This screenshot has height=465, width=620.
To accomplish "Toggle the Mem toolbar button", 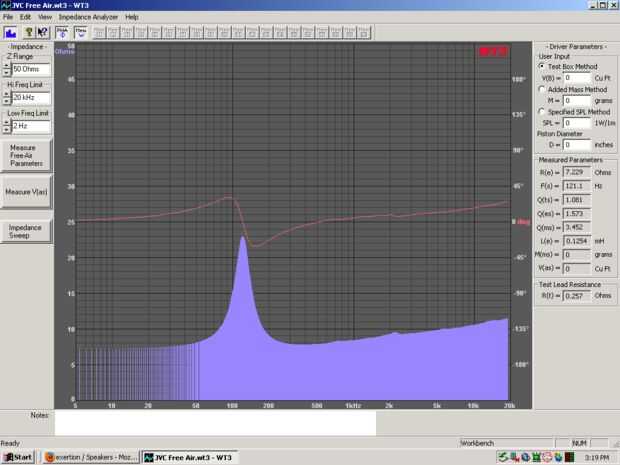I will 80,32.
